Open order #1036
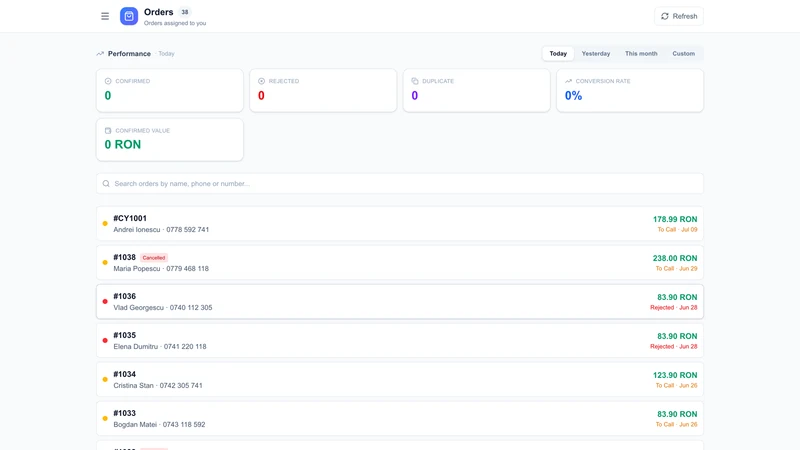The width and height of the screenshot is (800, 450). point(400,302)
